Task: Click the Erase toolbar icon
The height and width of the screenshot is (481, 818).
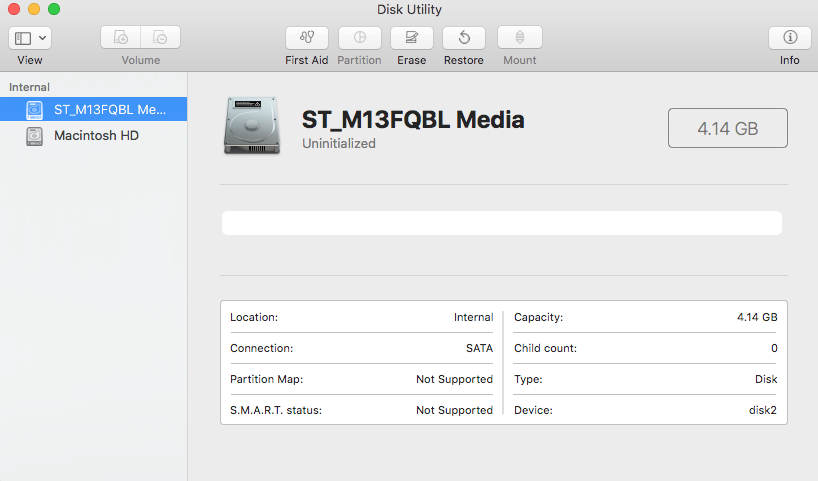Action: pyautogui.click(x=412, y=38)
